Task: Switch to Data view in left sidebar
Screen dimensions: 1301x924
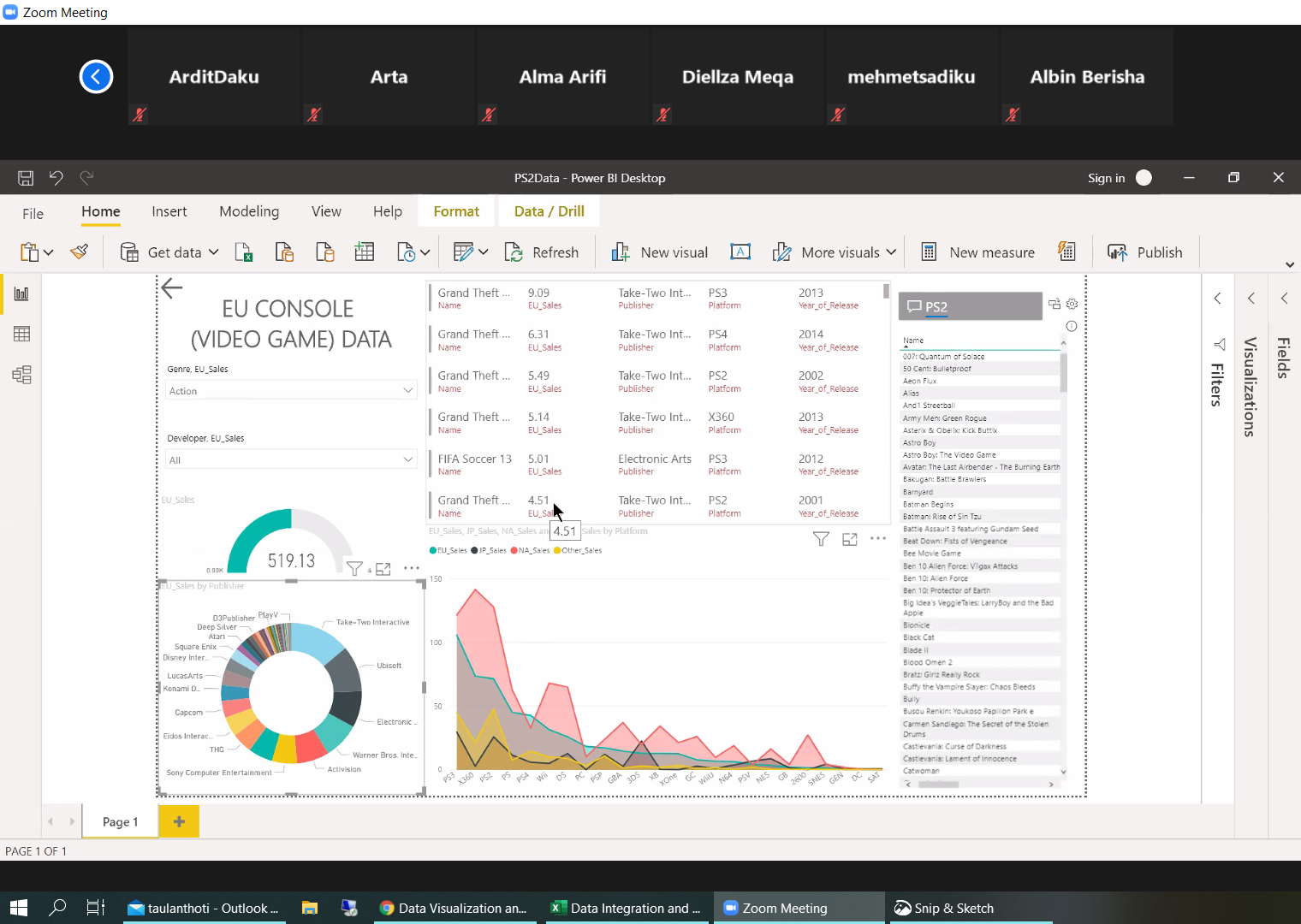Action: (21, 334)
